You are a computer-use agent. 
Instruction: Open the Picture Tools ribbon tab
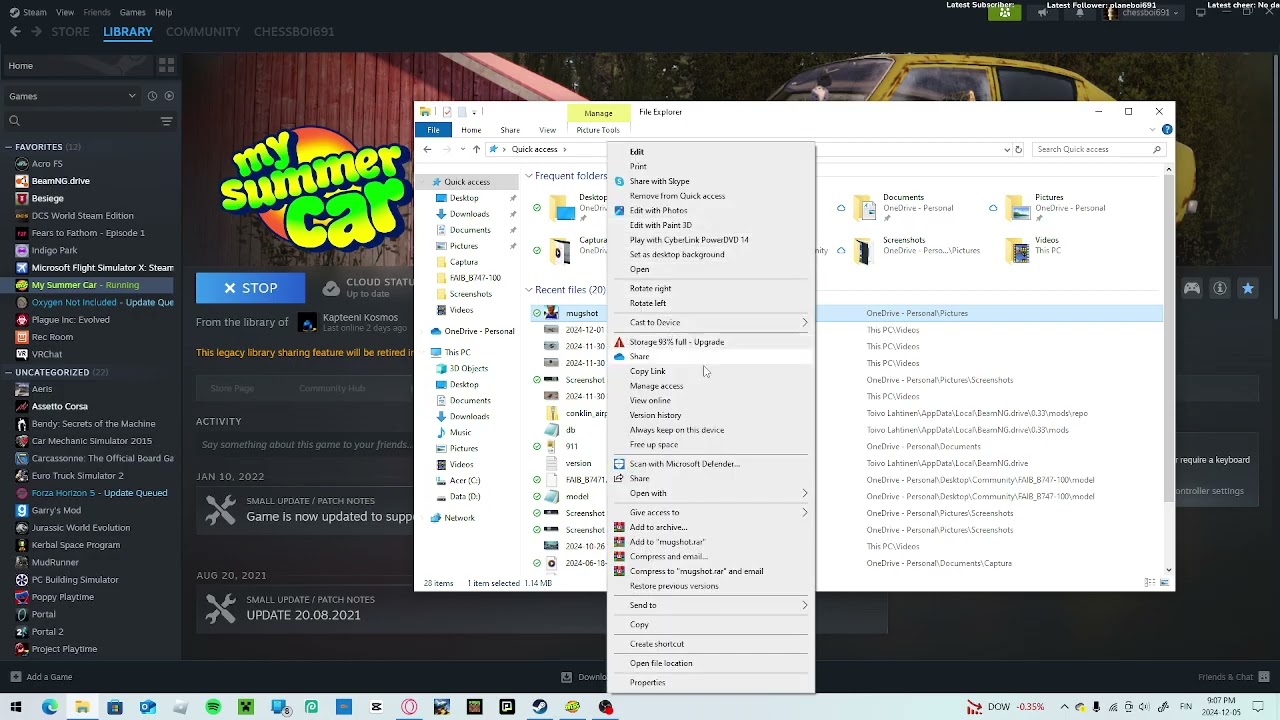pos(598,130)
